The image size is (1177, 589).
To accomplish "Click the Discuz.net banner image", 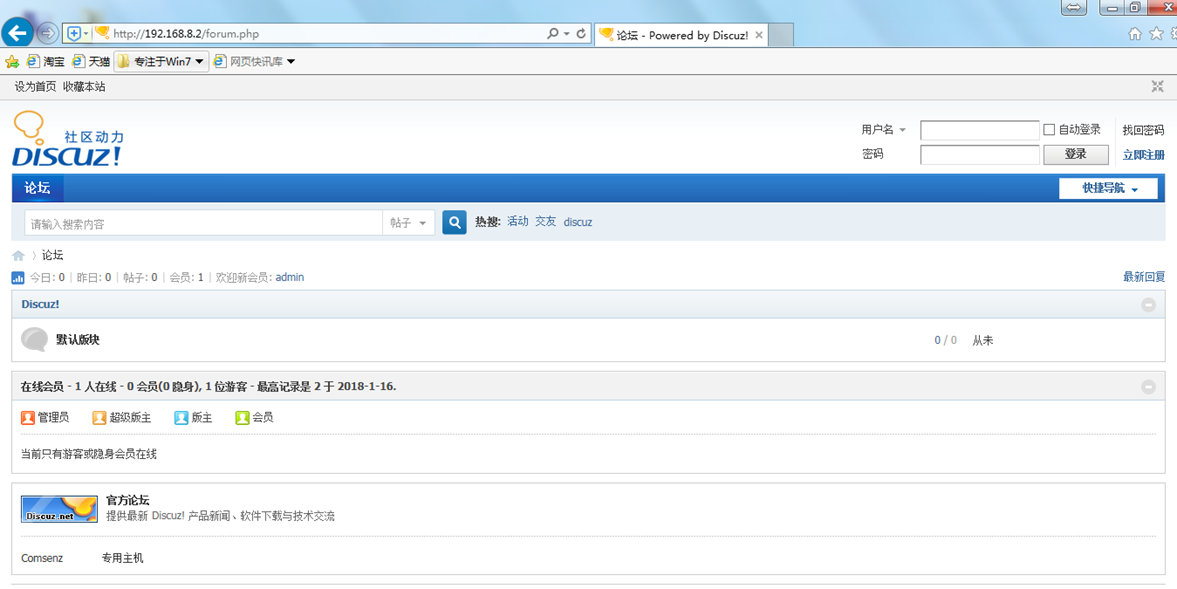I will (x=59, y=509).
